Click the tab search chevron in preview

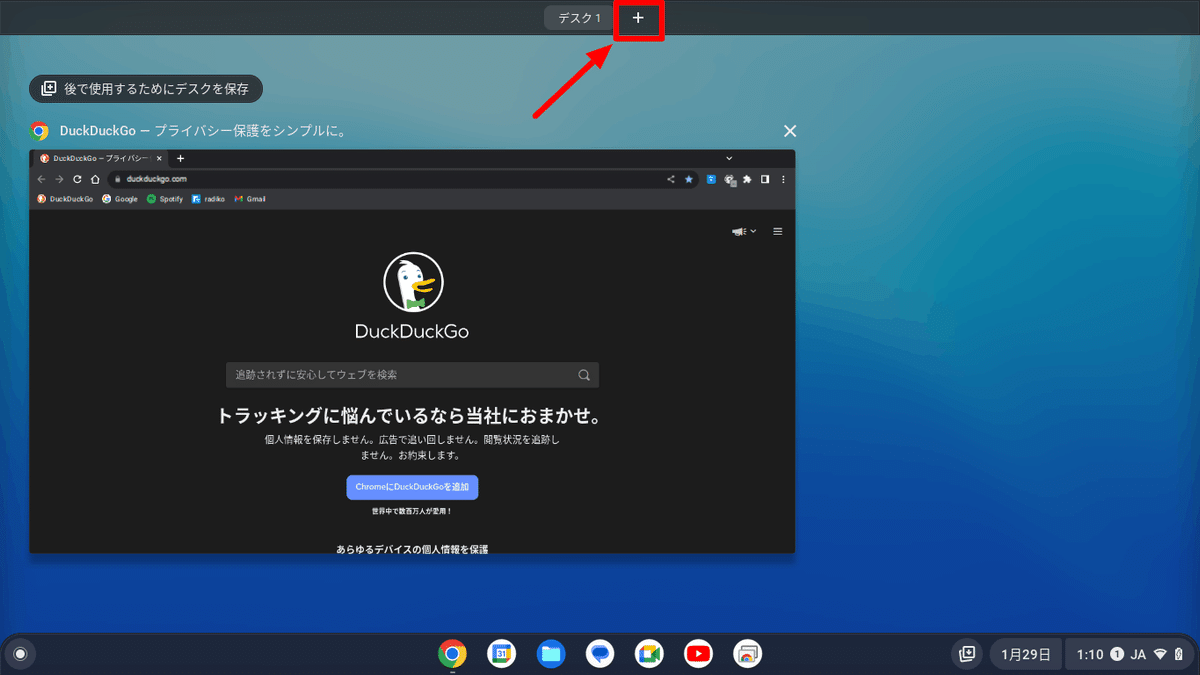pos(729,158)
